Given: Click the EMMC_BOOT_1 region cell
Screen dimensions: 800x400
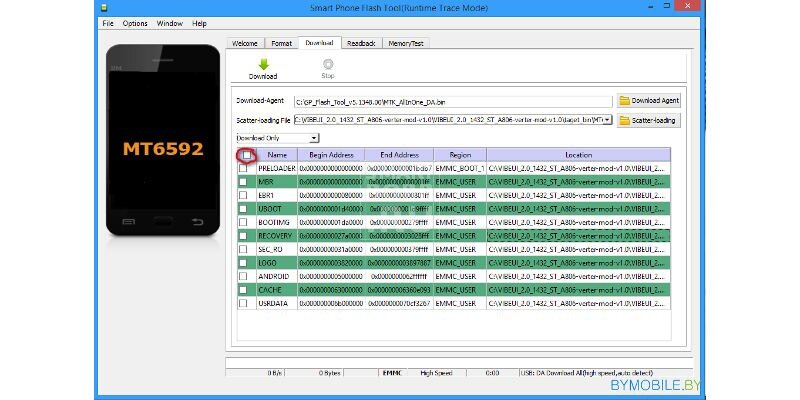Looking at the screenshot, I should click(x=460, y=168).
